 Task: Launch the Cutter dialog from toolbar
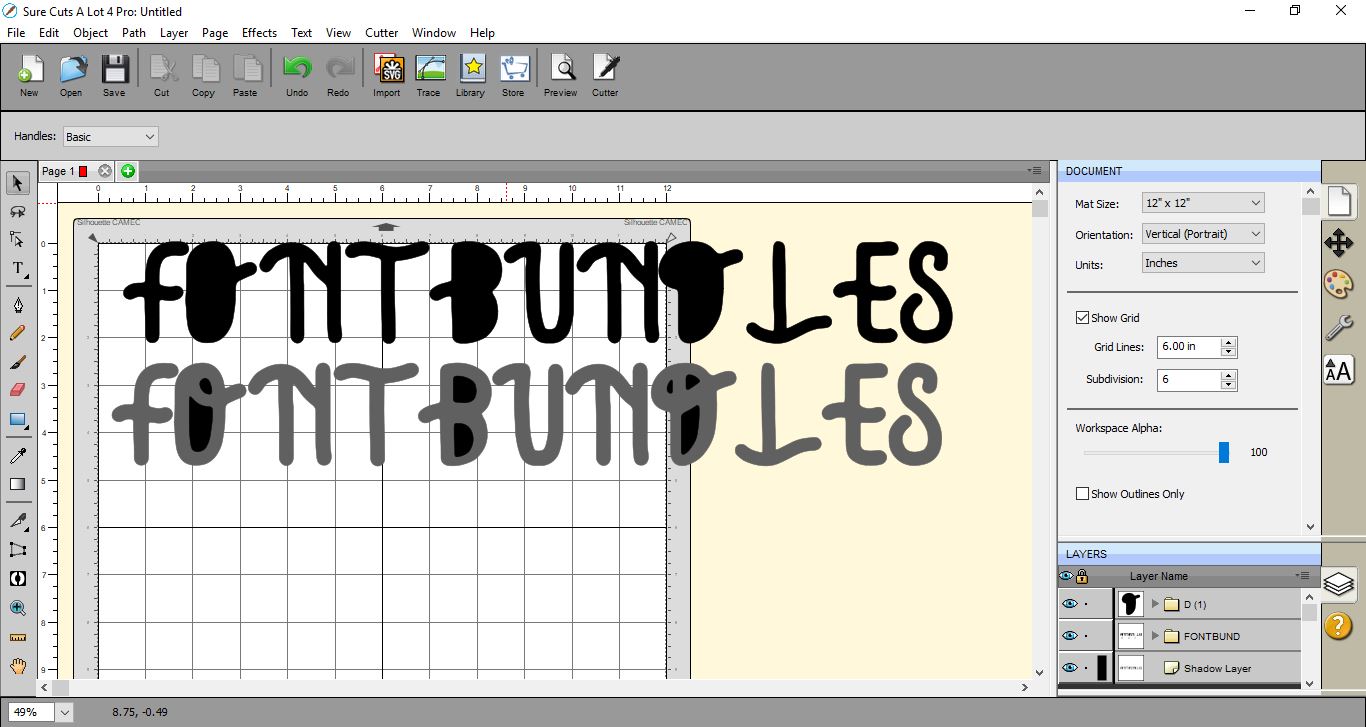tap(605, 75)
